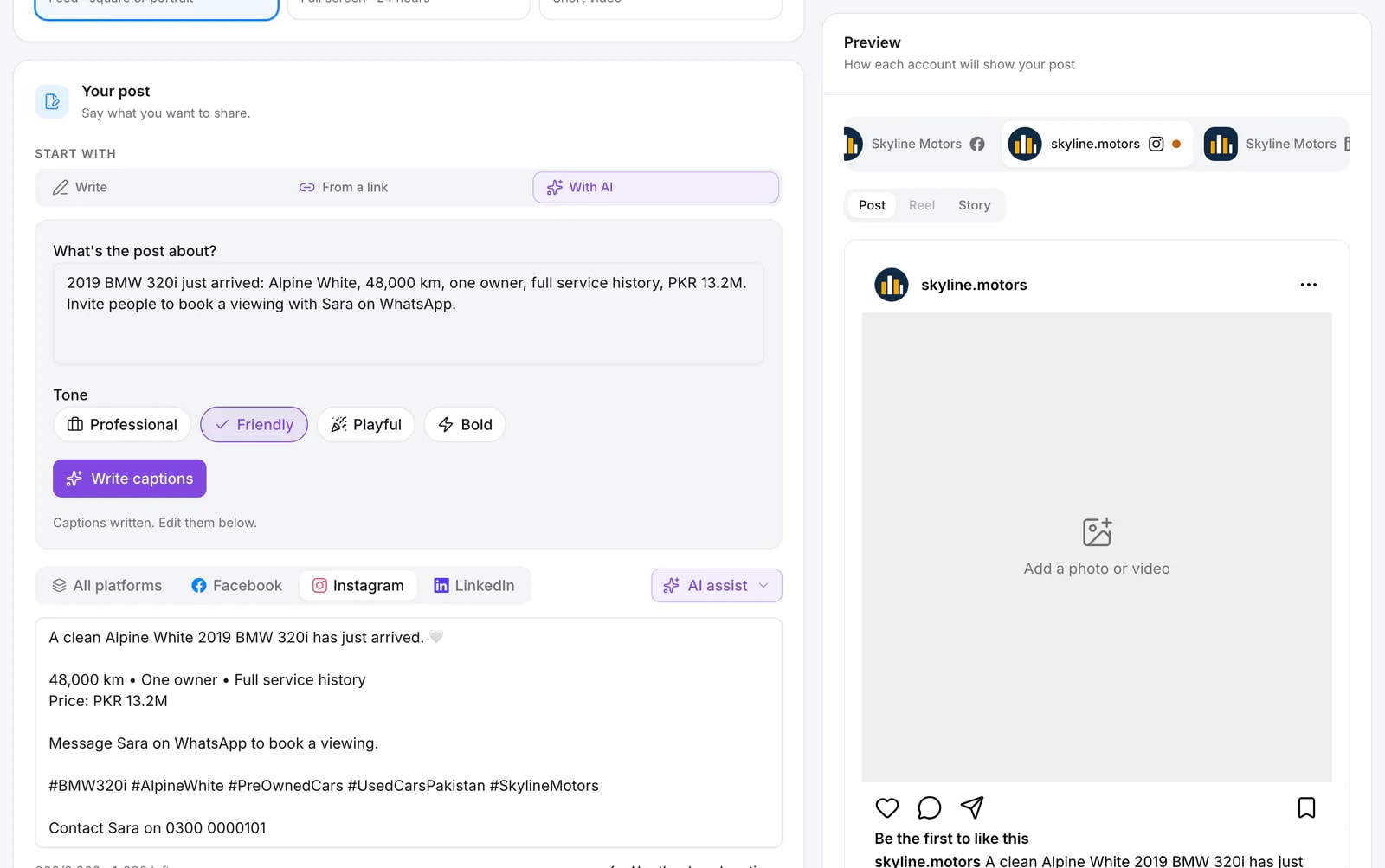Click the Write captions button
The image size is (1385, 868).
[x=130, y=479]
